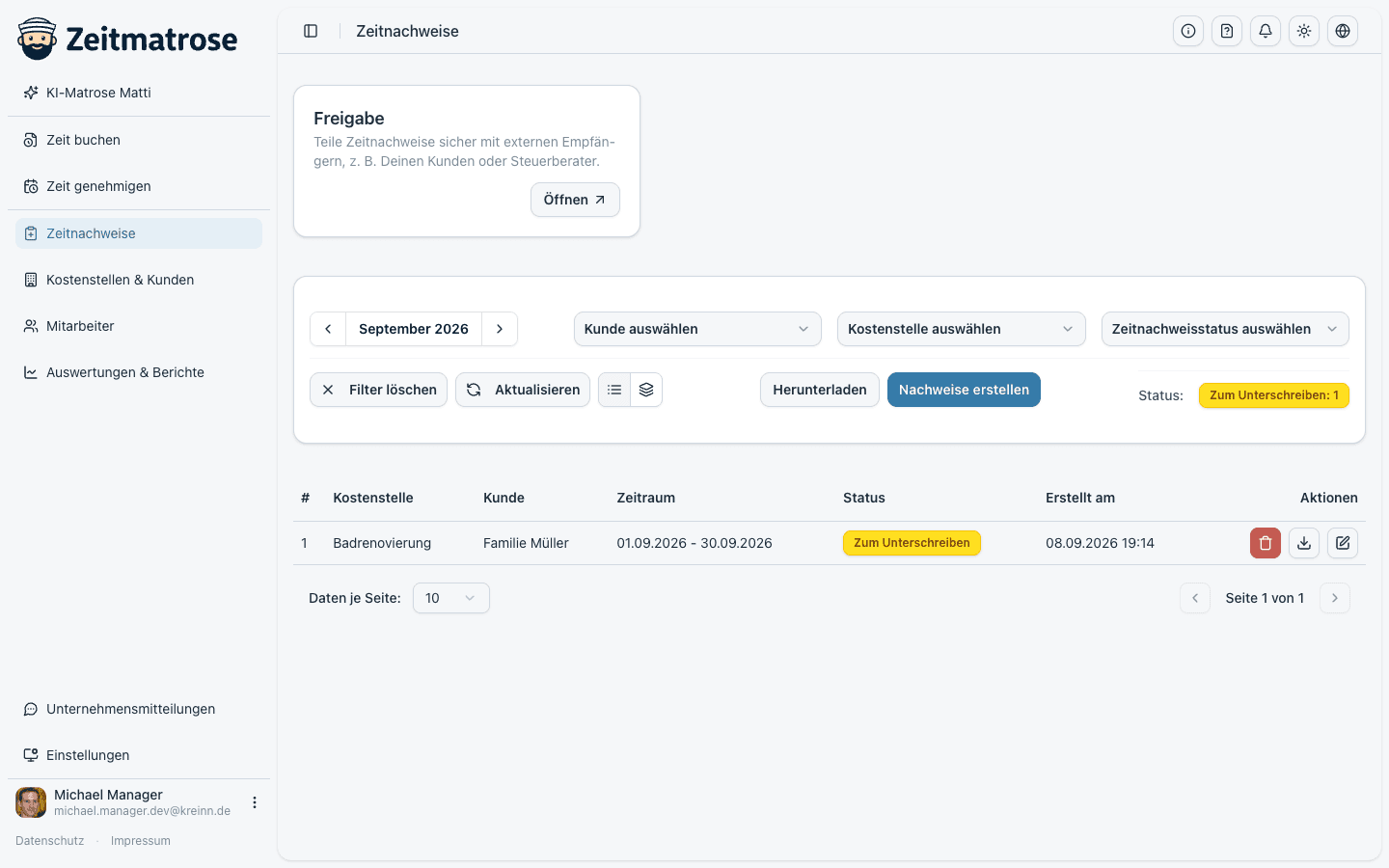Click the Herunterladen button
Image resolution: width=1389 pixels, height=868 pixels.
pos(820,390)
